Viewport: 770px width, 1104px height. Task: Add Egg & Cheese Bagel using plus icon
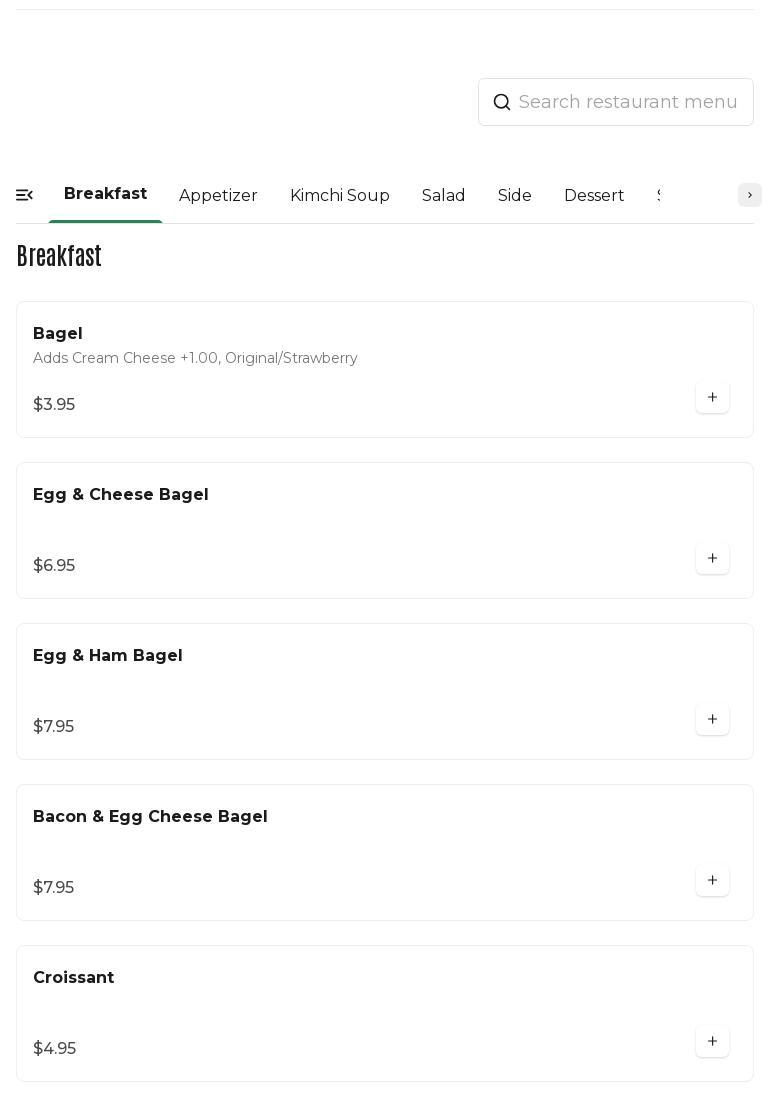712,558
